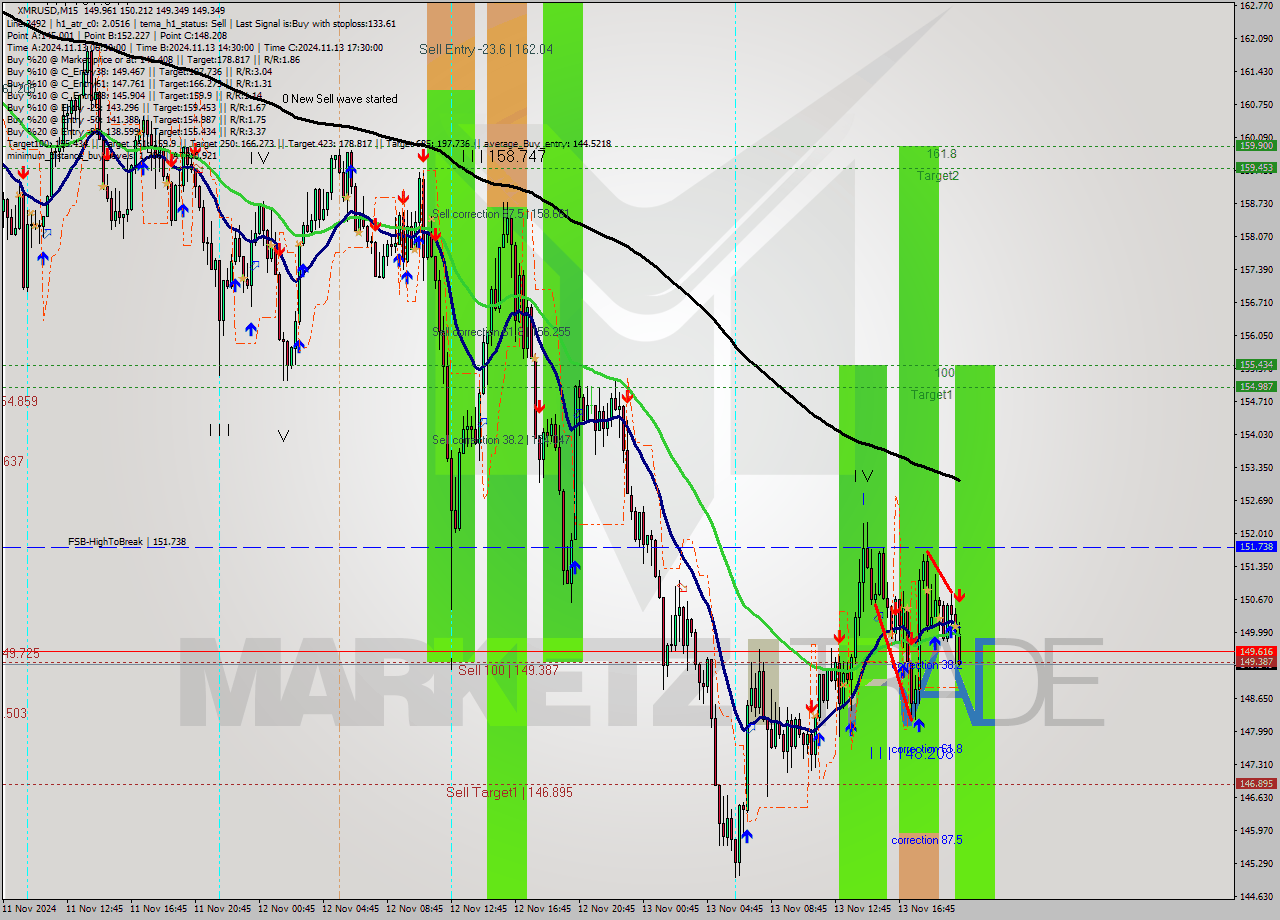Image resolution: width=1280 pixels, height=920 pixels.
Task: Select the 'FSB-HighToBreak | 151.738' line label
Action: click(127, 542)
